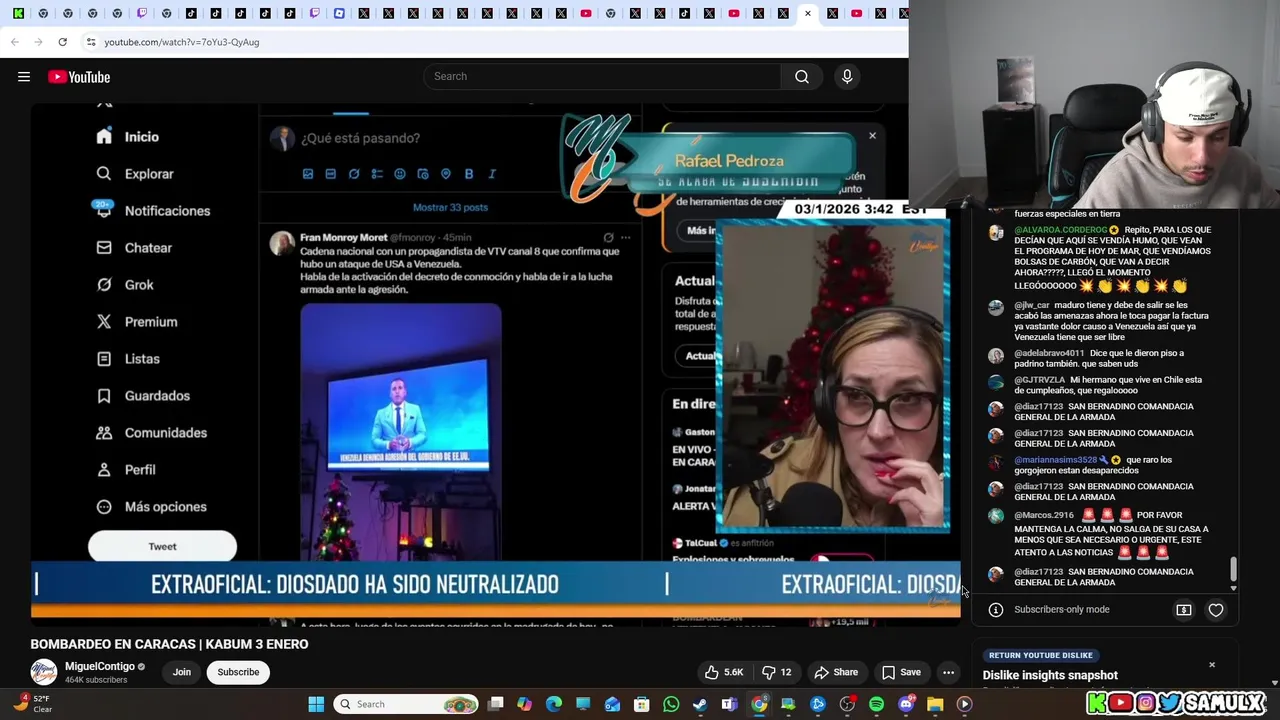Dislike the video showing 12 dislikes
This screenshot has width=1280, height=720.
(x=777, y=672)
